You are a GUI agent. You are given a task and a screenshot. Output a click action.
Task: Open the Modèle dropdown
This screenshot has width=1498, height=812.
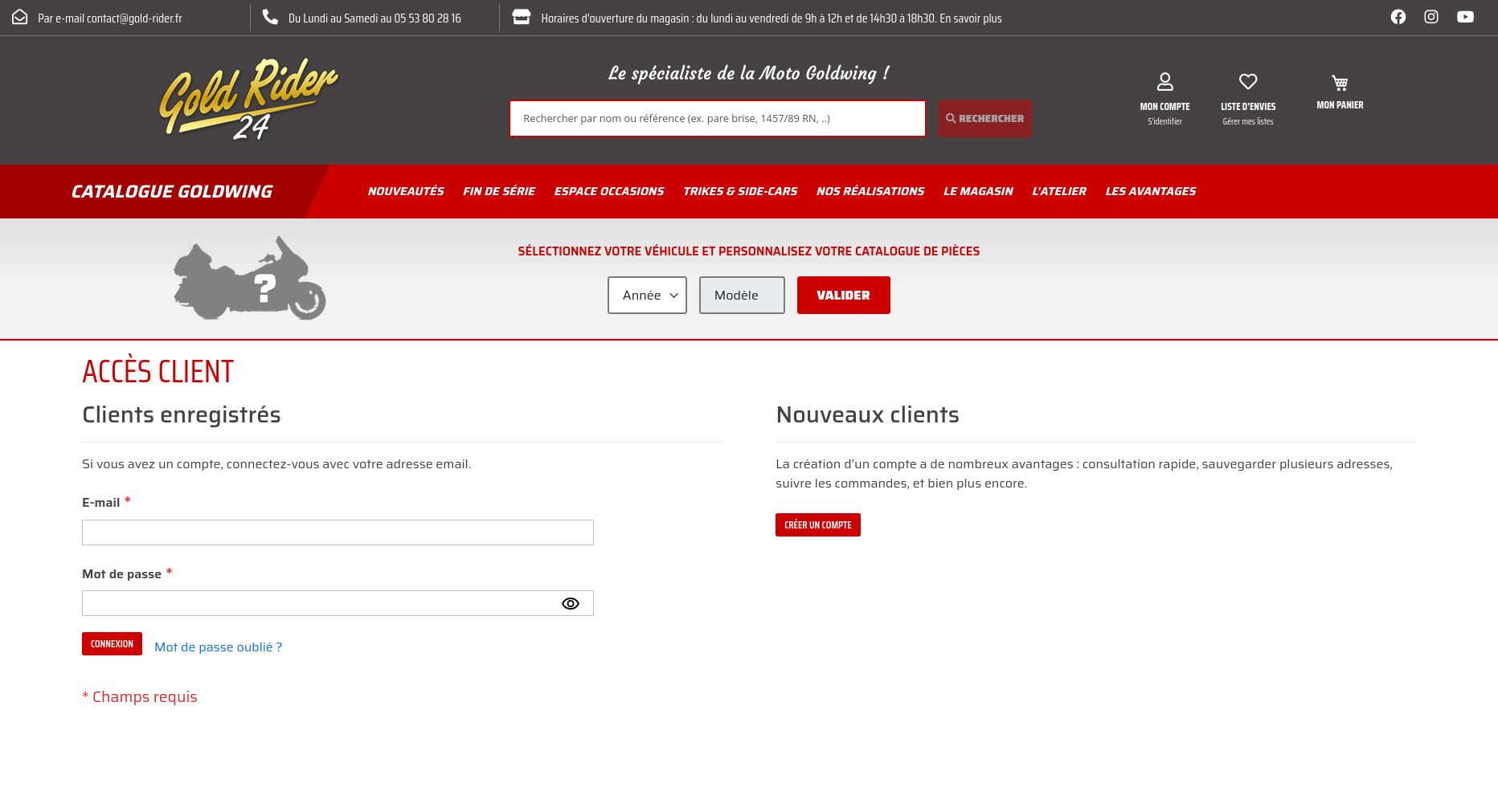coord(742,295)
